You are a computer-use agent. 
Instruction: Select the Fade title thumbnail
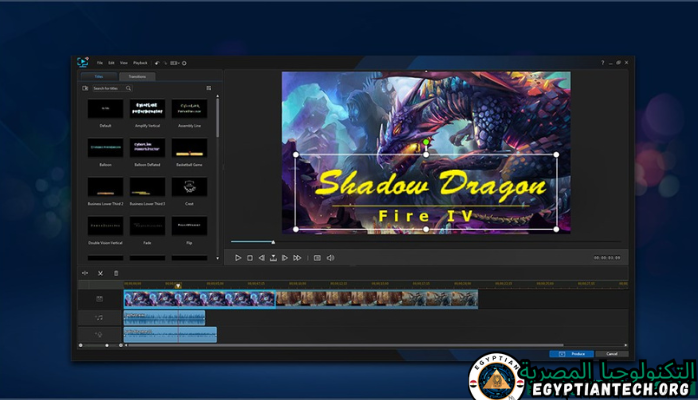tap(147, 226)
